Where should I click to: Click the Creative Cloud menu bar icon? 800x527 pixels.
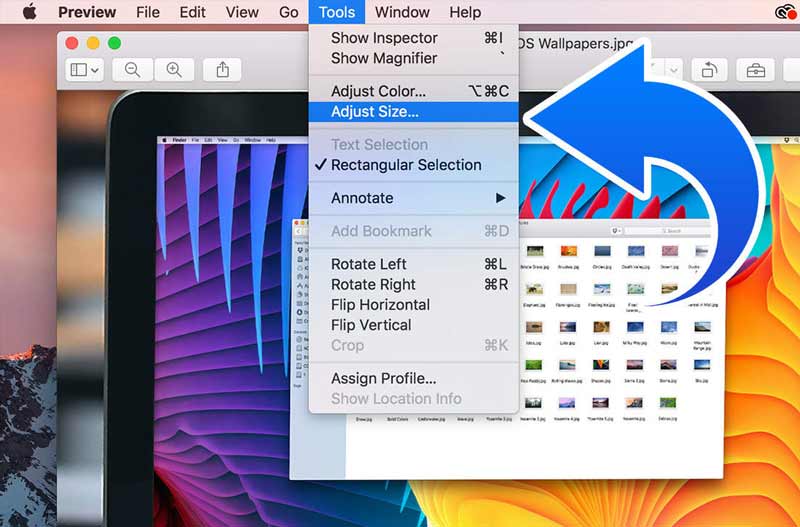point(786,12)
